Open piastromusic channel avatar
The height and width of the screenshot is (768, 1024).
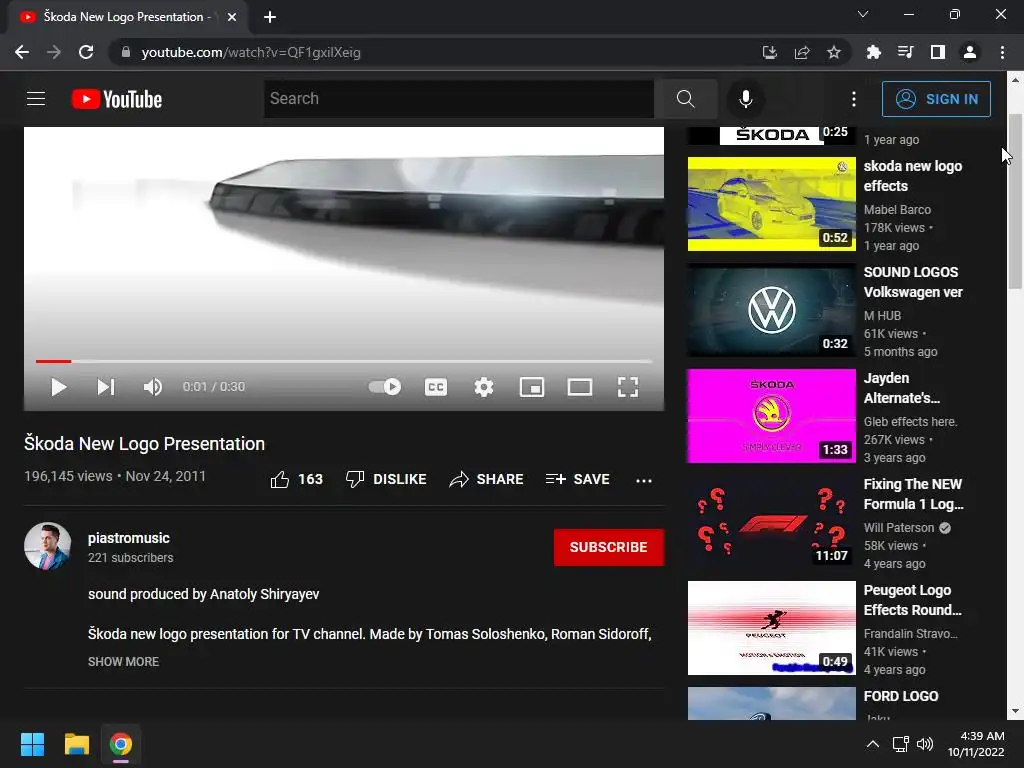click(x=48, y=546)
